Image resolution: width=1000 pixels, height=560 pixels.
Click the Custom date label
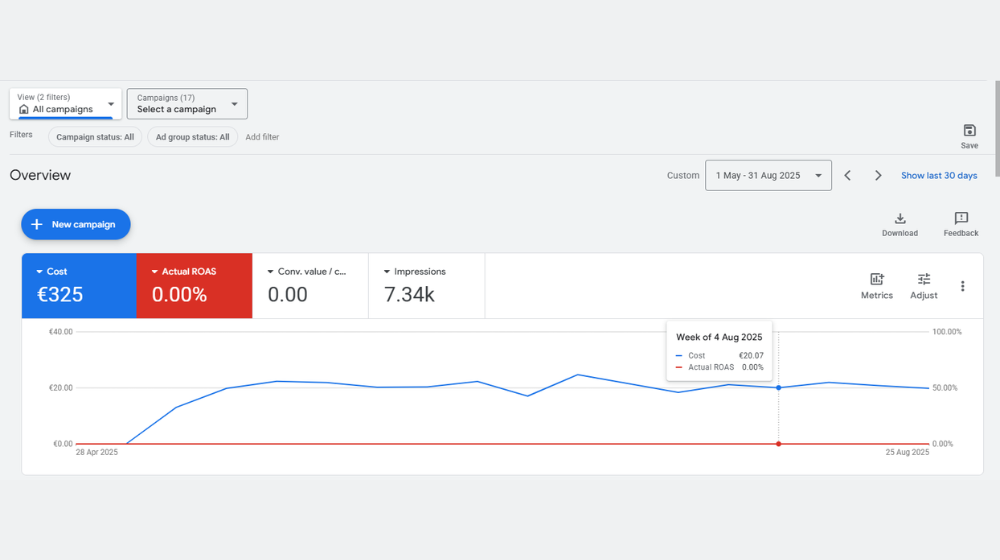point(683,175)
